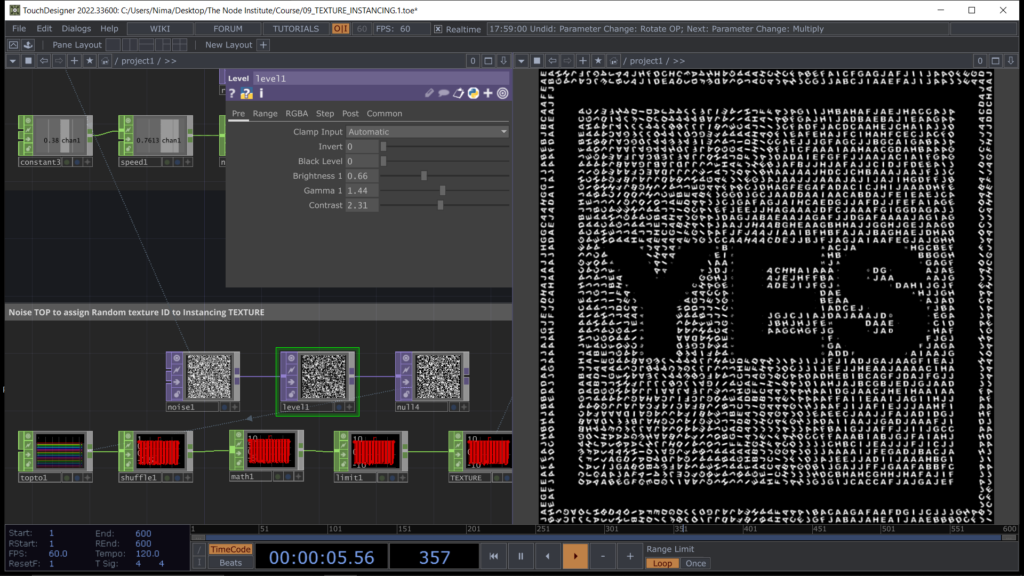This screenshot has width=1024, height=576.
Task: Switch to the Range parameter tab
Action: [265, 114]
